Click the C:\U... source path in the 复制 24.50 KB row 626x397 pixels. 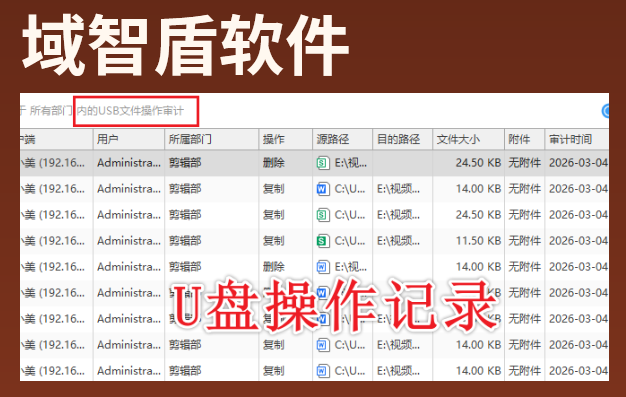click(350, 215)
